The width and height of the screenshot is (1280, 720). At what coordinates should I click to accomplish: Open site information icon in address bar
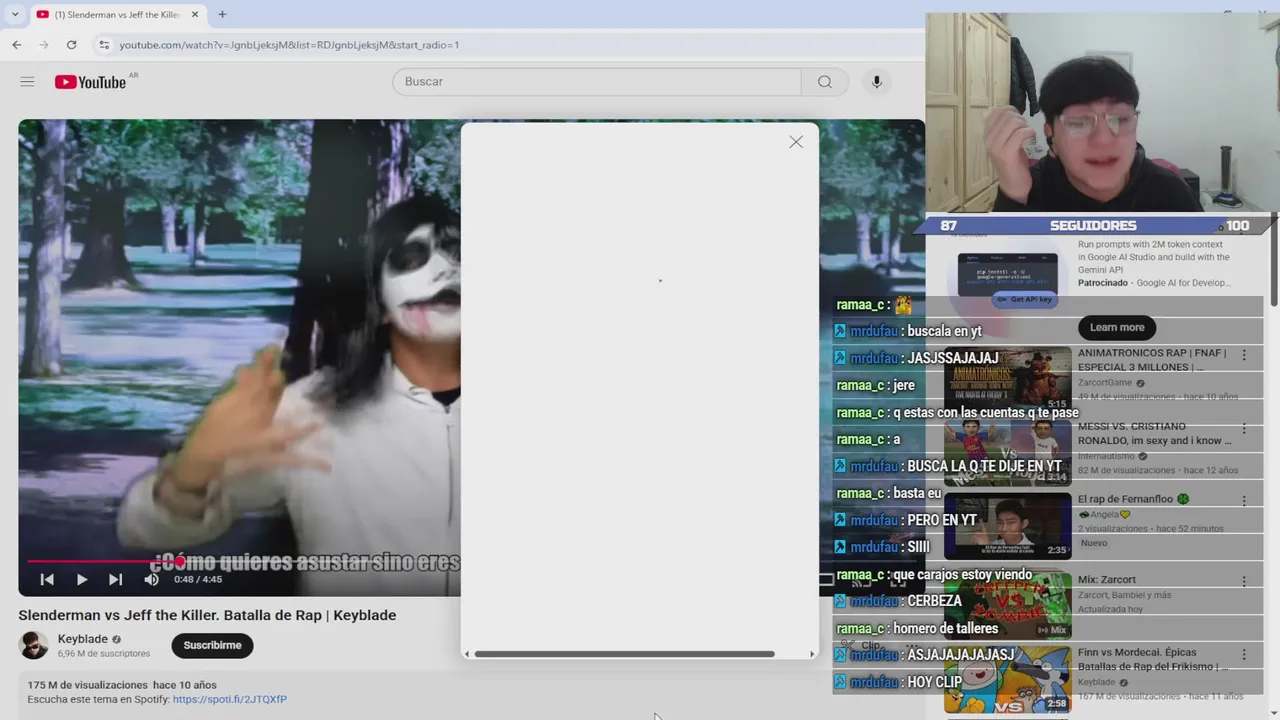(x=103, y=45)
